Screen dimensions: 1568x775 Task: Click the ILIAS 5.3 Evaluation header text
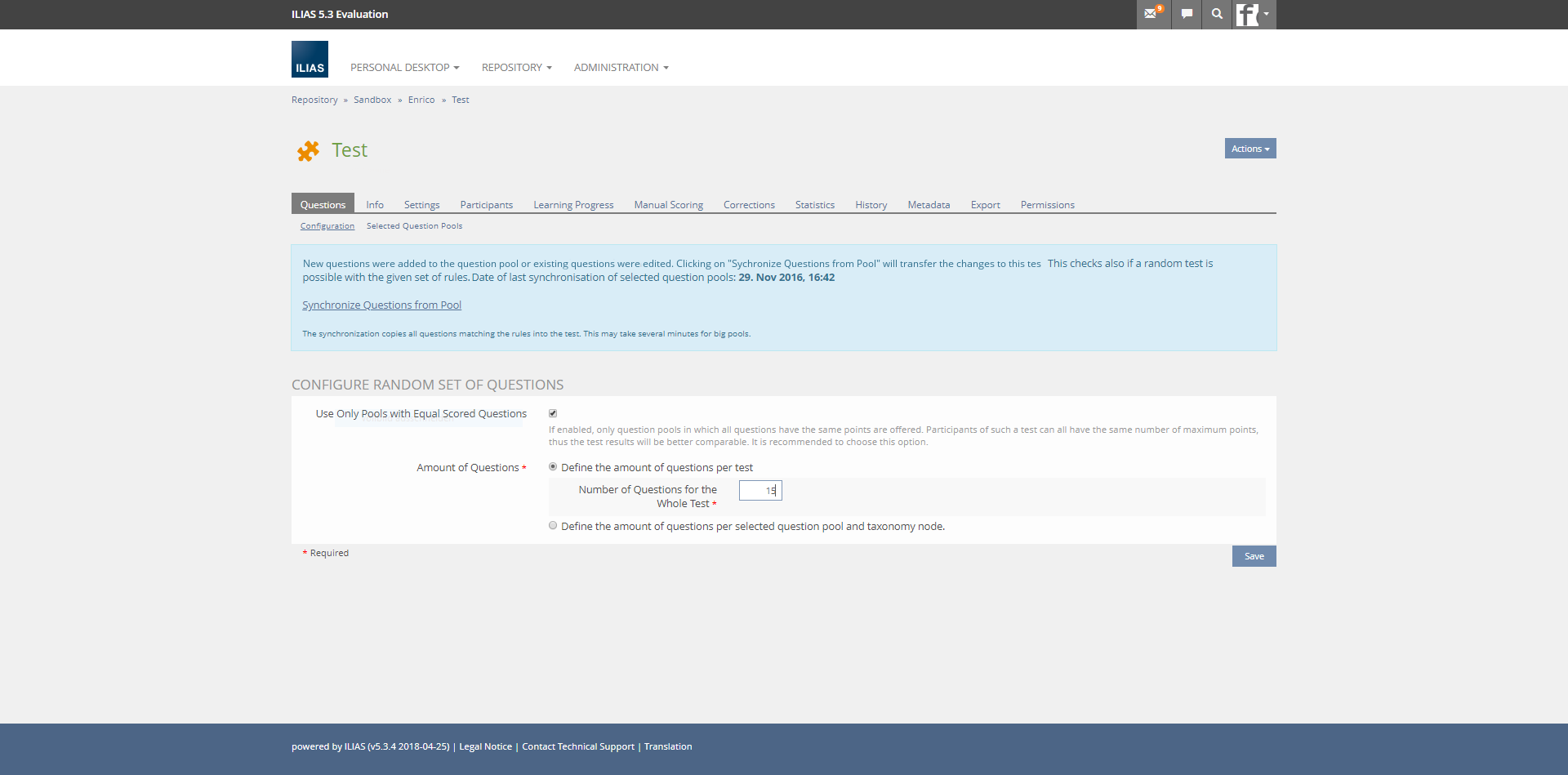point(340,14)
